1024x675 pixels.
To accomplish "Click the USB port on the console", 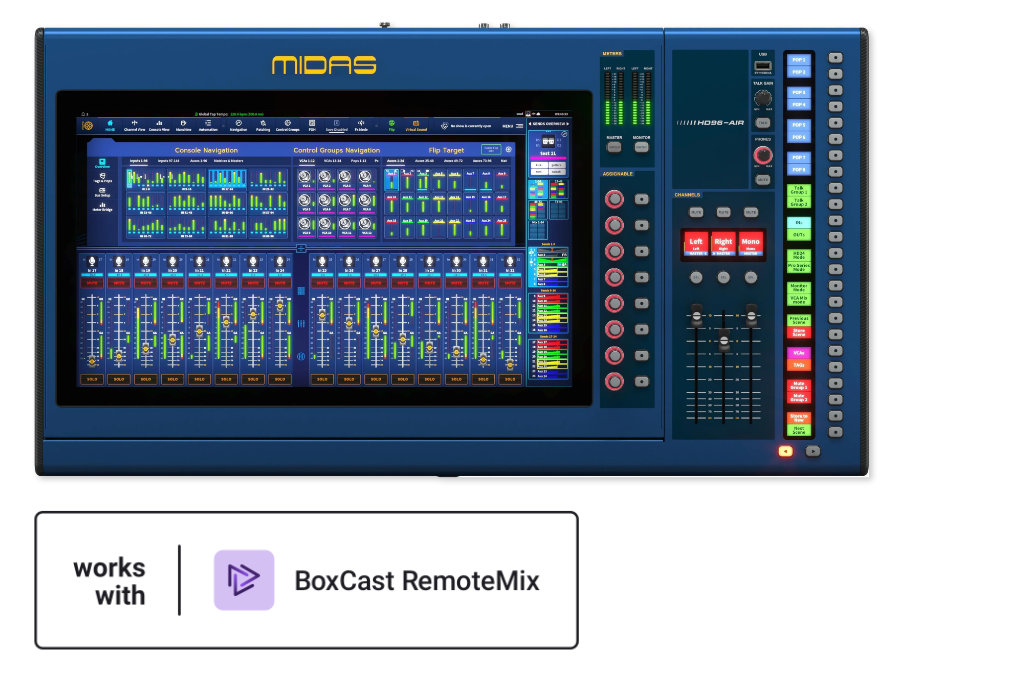I will [x=762, y=66].
